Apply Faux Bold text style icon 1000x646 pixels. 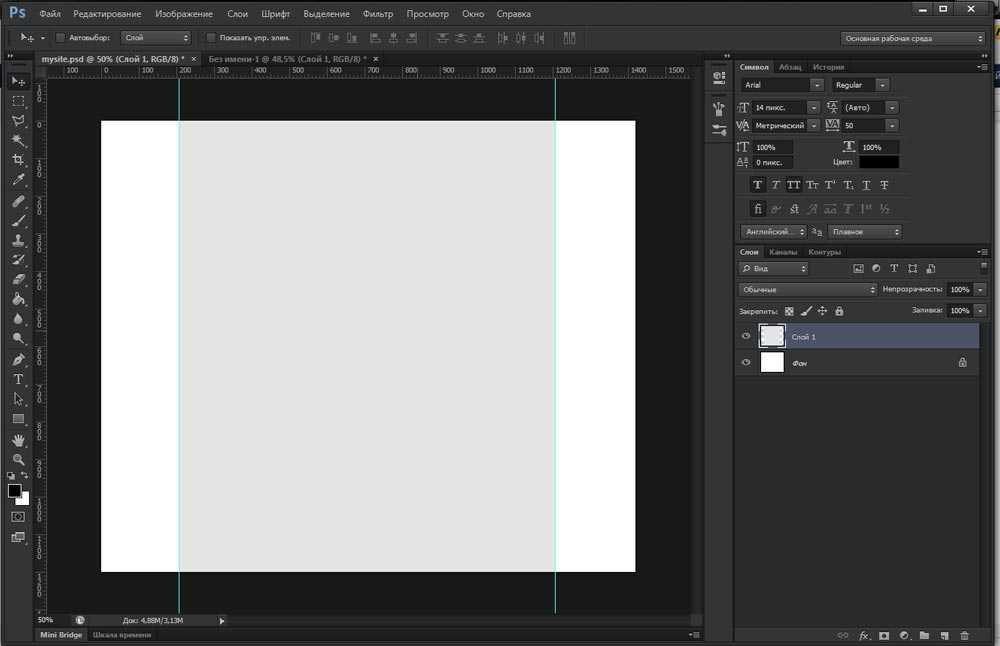click(757, 185)
